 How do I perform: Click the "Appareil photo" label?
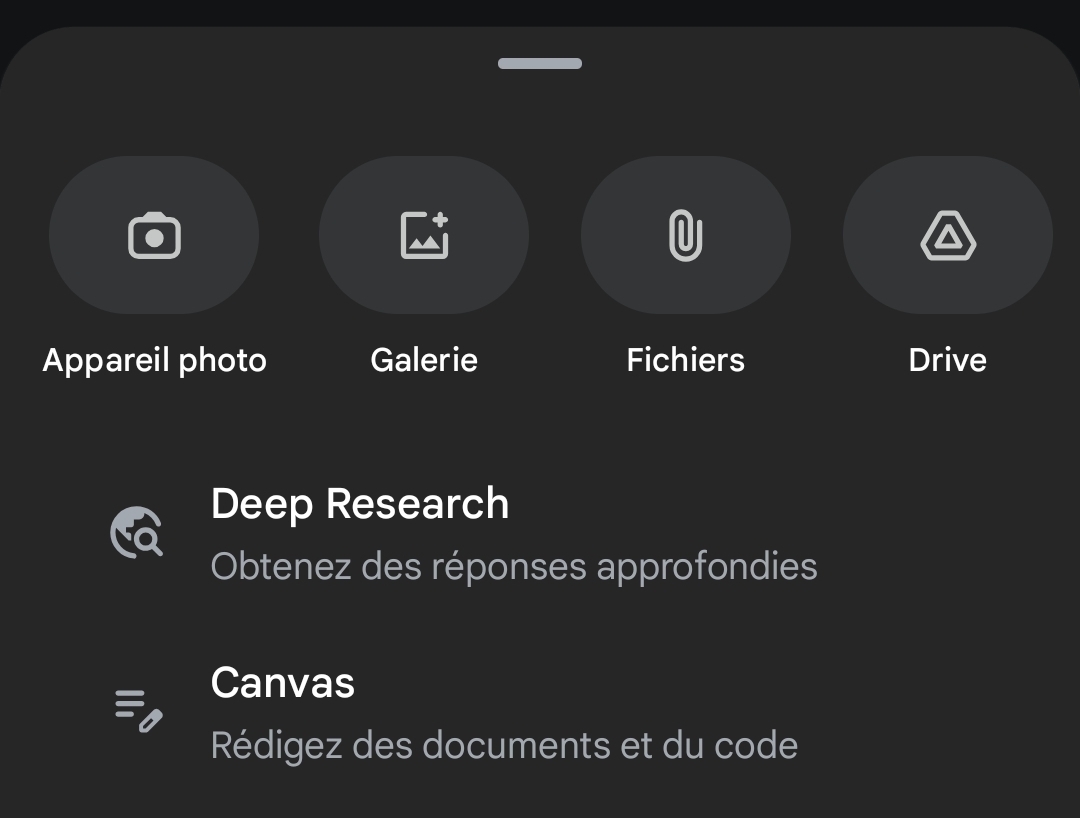[x=154, y=360]
